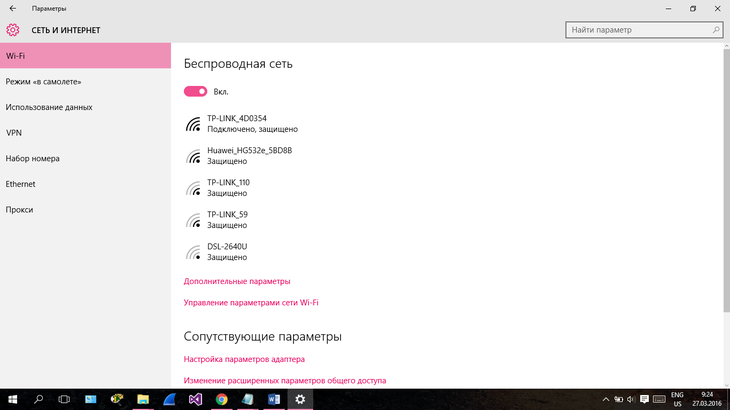Click the settings gear icon near header
The image size is (730, 410).
coord(13,30)
